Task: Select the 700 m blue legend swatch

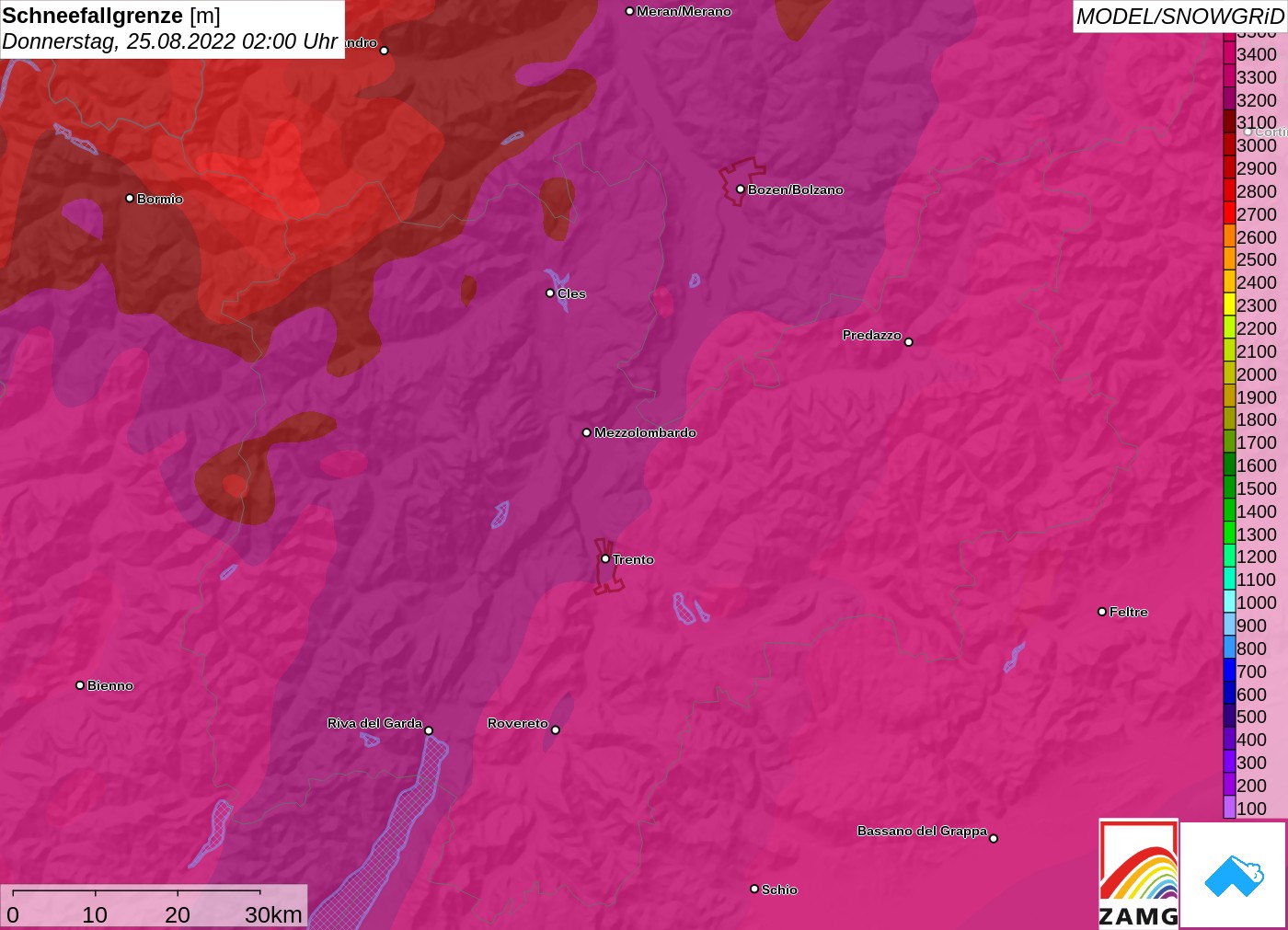Action: click(x=1229, y=672)
